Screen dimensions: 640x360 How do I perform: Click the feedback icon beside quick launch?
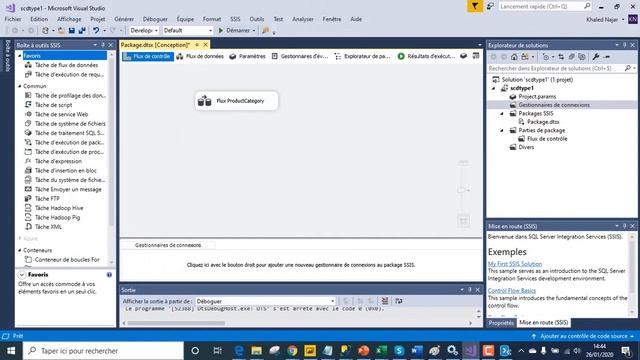[490, 6]
